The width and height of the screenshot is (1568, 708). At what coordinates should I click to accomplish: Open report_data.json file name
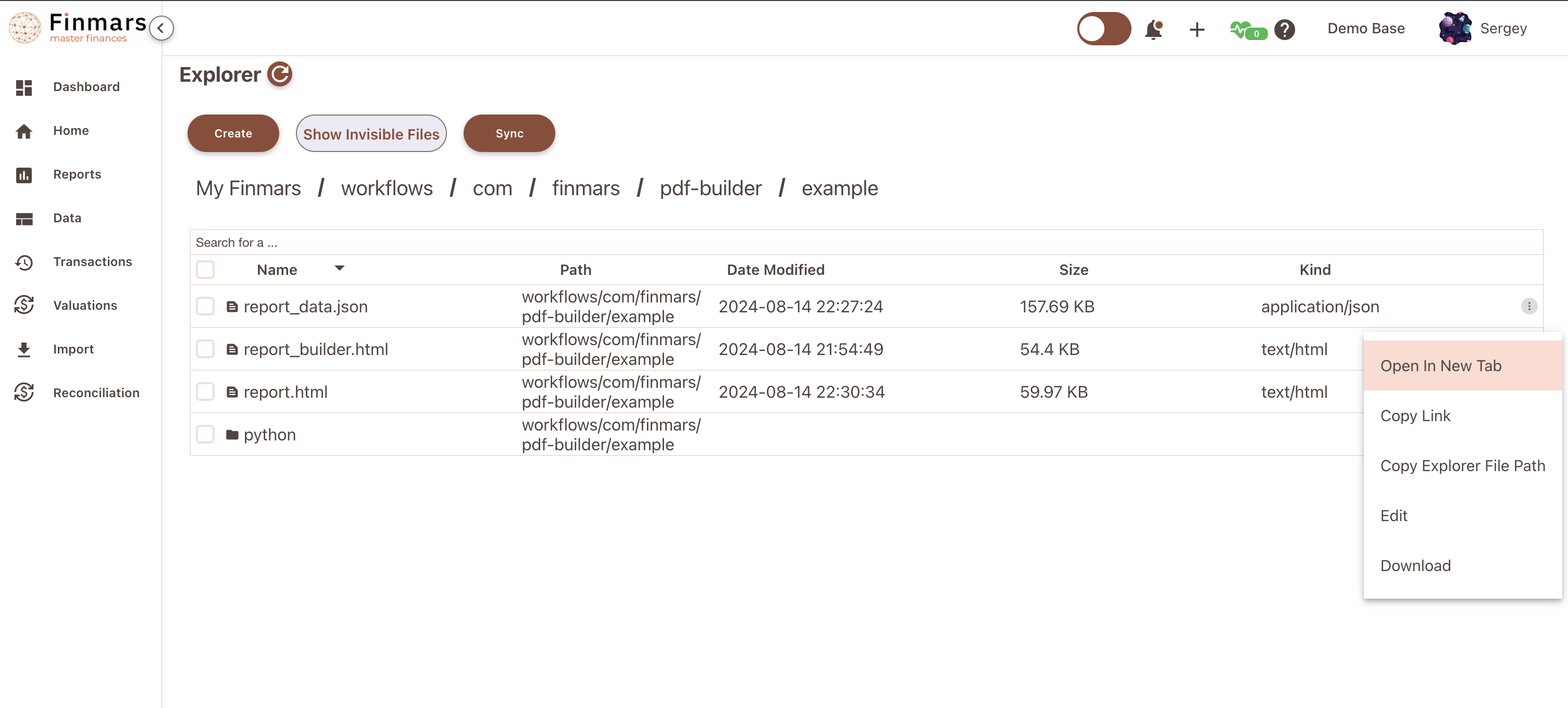306,307
